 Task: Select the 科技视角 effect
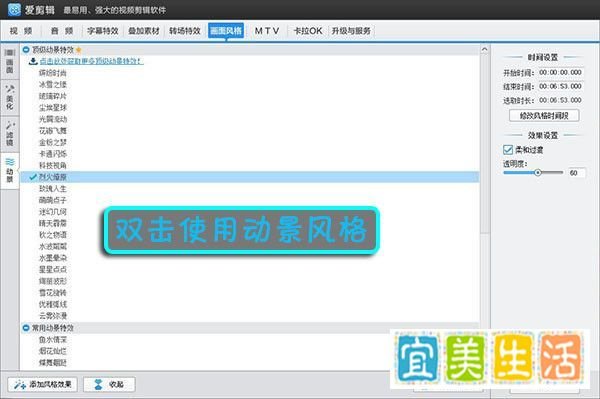click(52, 165)
